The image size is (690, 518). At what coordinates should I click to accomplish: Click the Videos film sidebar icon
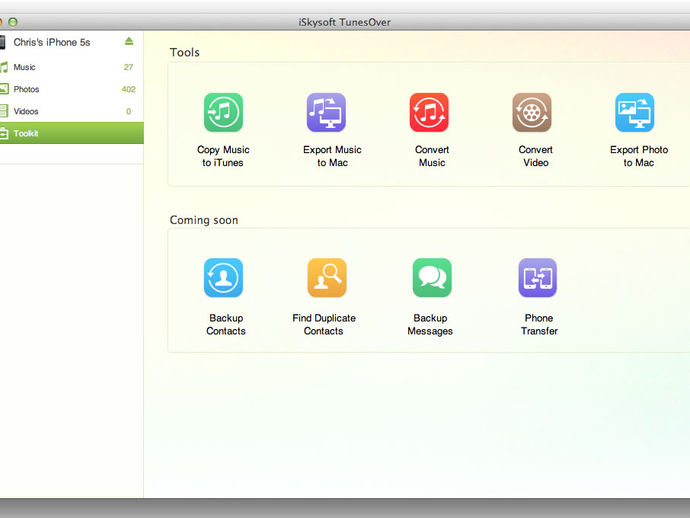pyautogui.click(x=4, y=111)
